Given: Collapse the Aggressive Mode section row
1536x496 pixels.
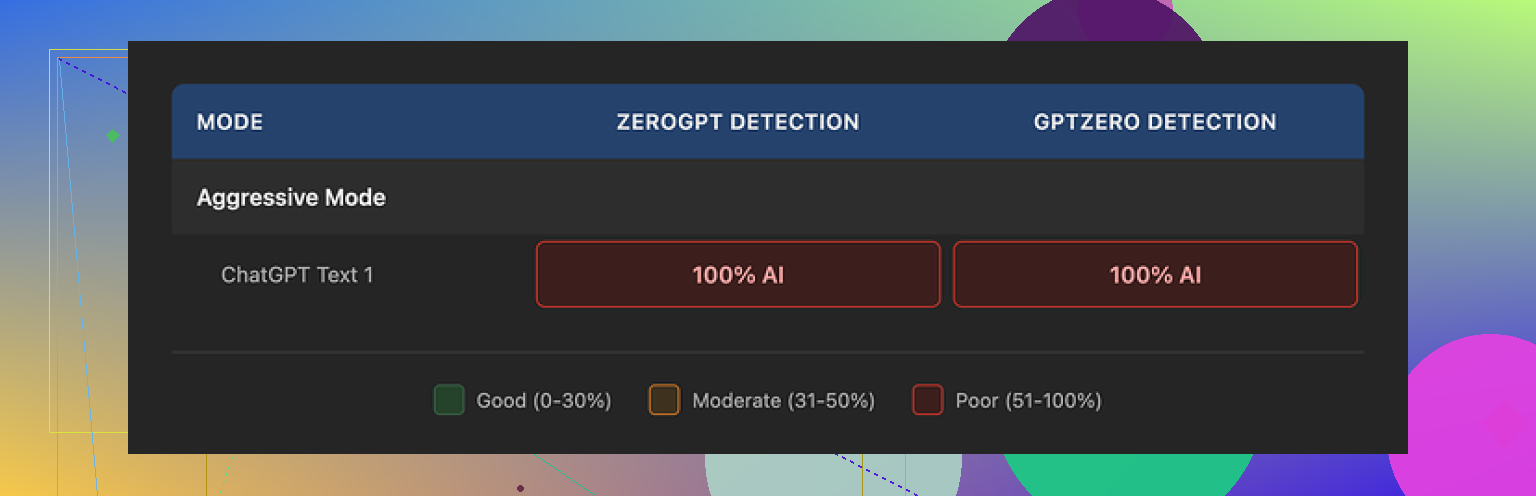Looking at the screenshot, I should tap(291, 197).
